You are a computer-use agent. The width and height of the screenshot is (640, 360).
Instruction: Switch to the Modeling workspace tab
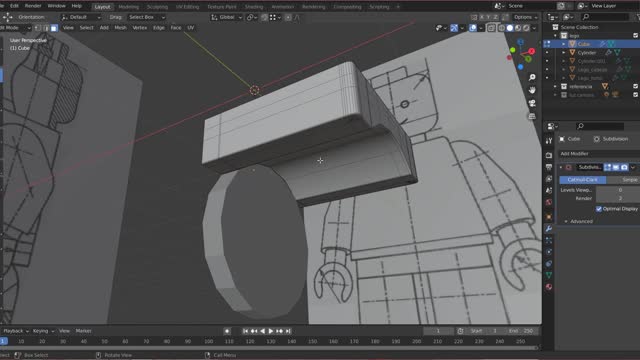pyautogui.click(x=128, y=7)
